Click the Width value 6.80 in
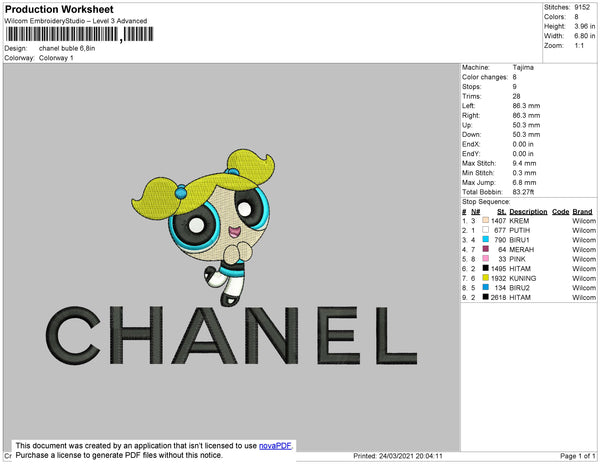 584,36
